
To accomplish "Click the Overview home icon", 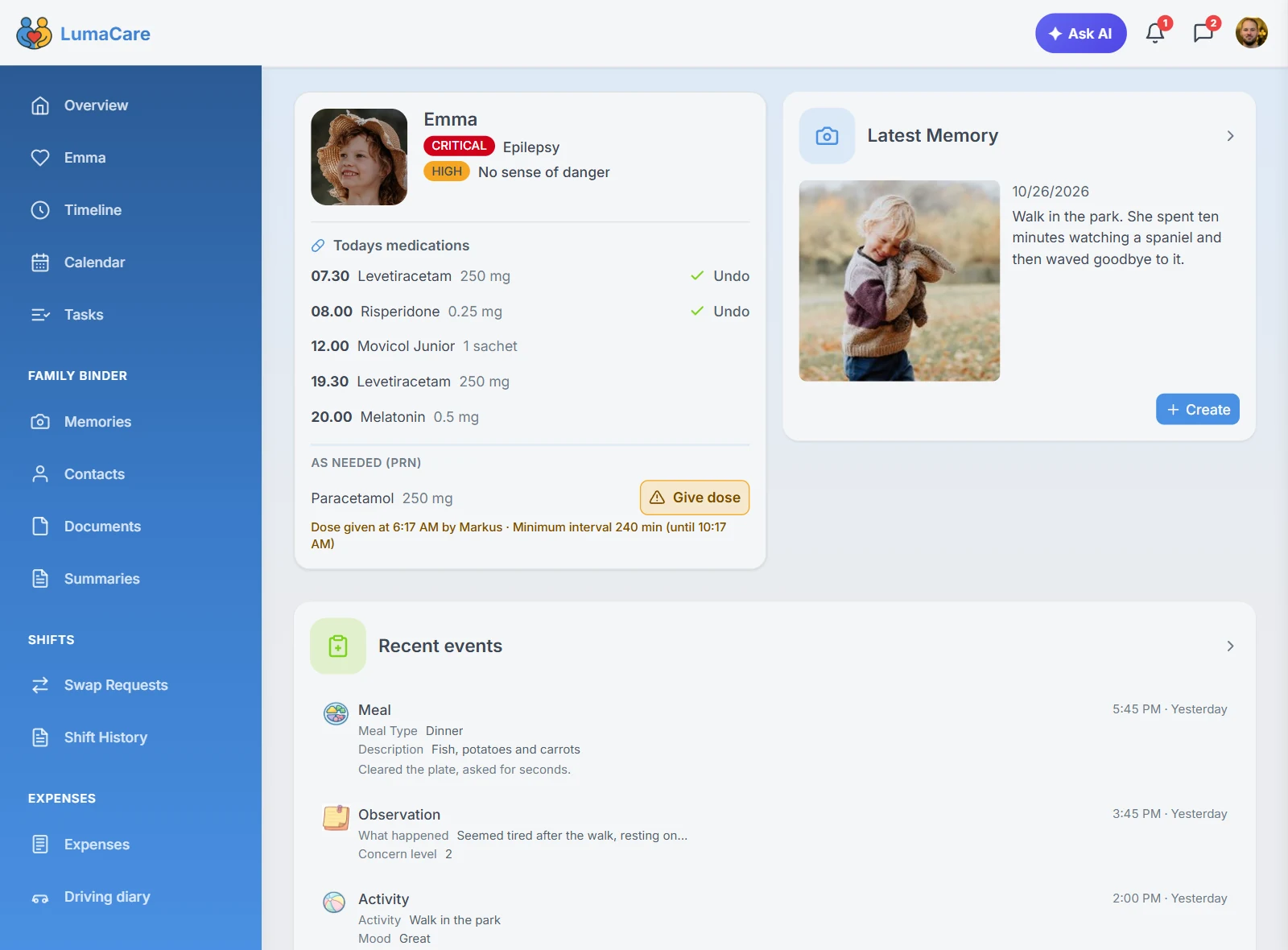I will 40,105.
